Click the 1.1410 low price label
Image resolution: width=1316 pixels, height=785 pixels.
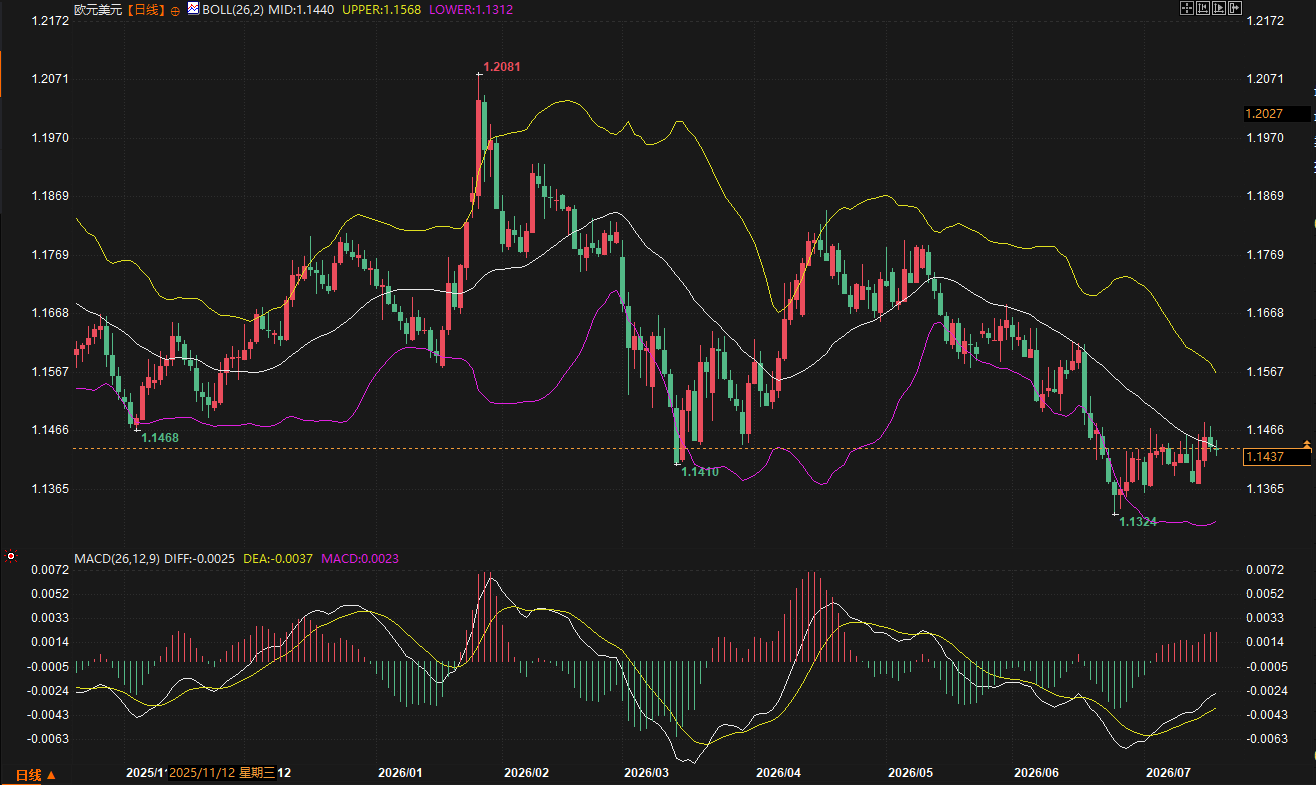pos(700,471)
